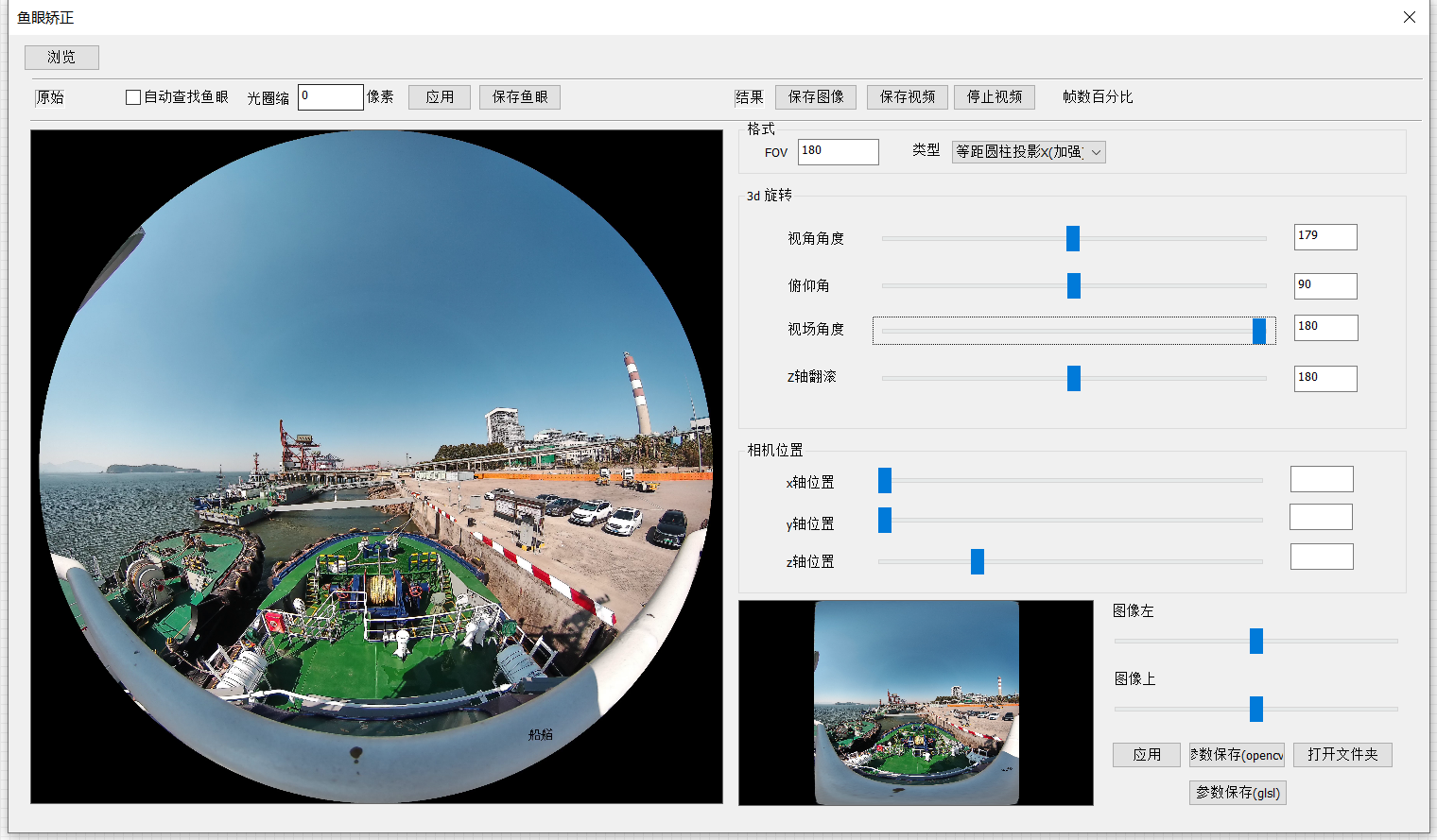This screenshot has height=840, width=1437.
Task: Click the 停止视频 button
Action: pyautogui.click(x=995, y=97)
